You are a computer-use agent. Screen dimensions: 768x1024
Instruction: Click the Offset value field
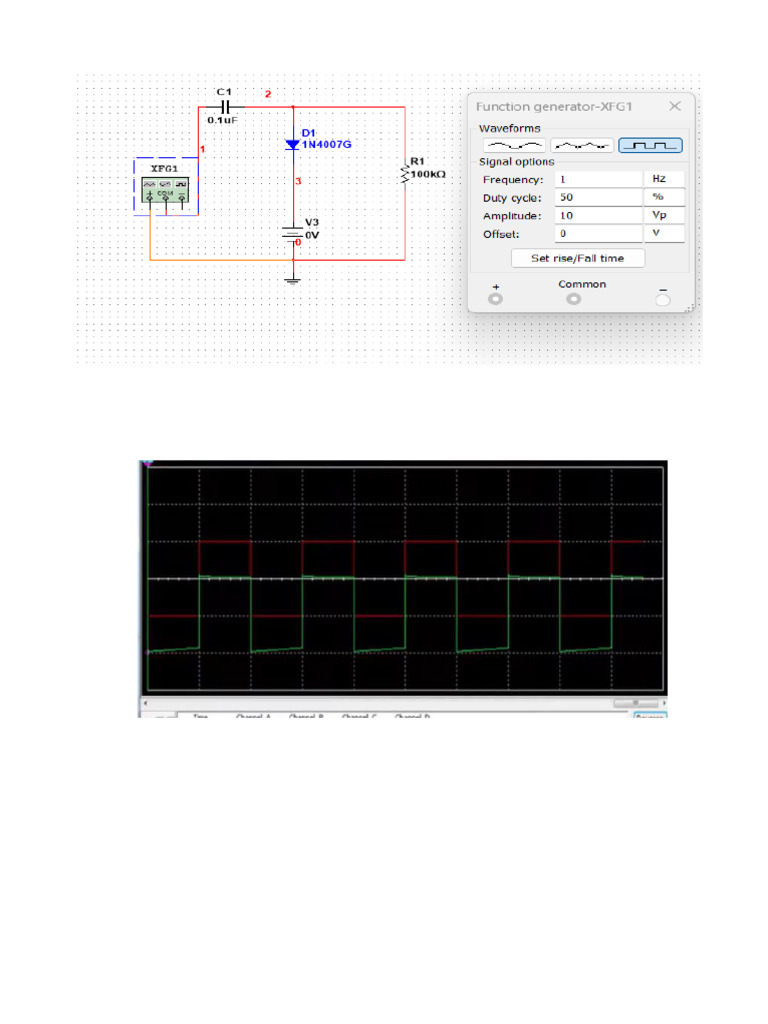(599, 234)
